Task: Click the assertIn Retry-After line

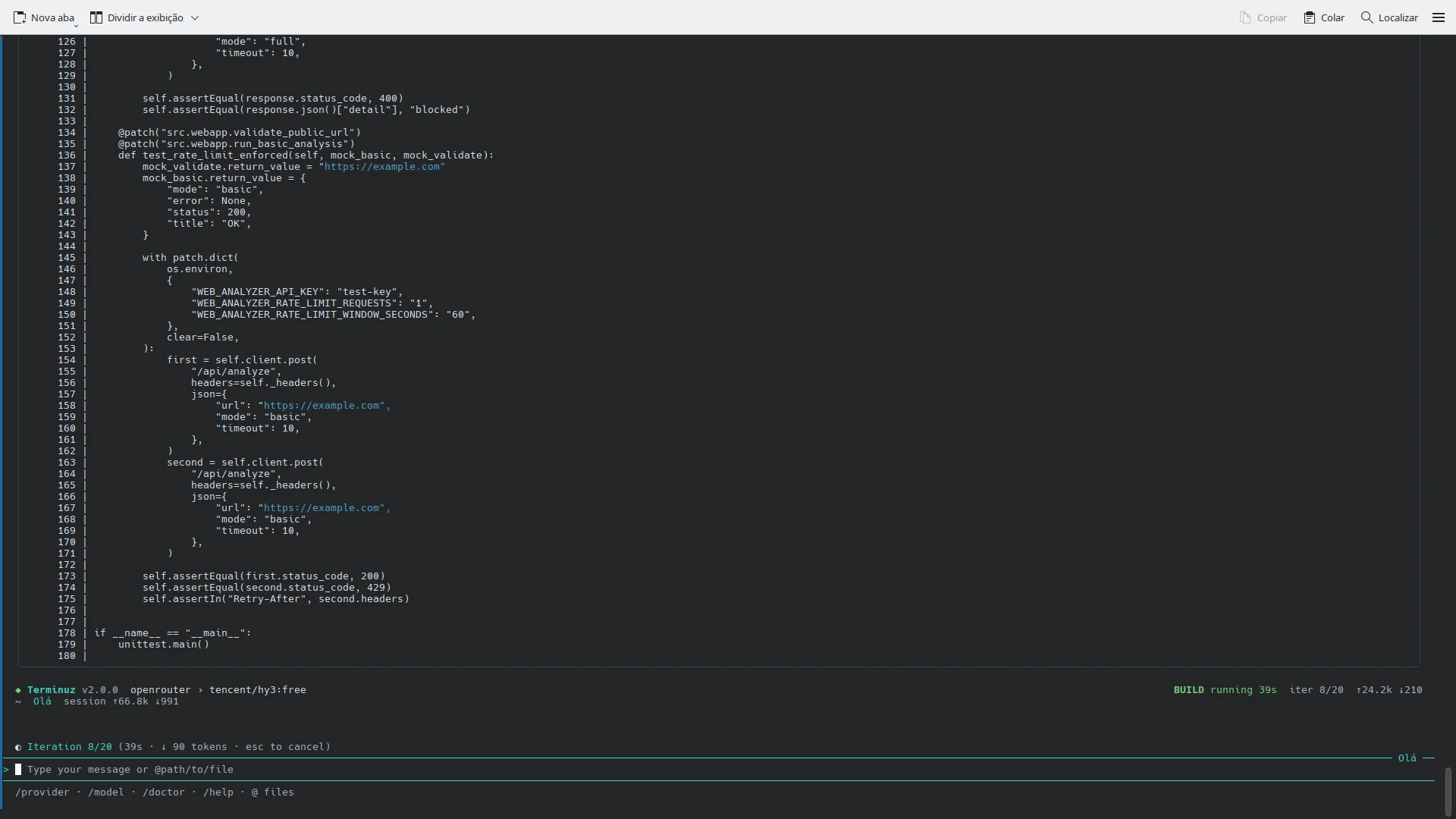Action: click(x=276, y=598)
